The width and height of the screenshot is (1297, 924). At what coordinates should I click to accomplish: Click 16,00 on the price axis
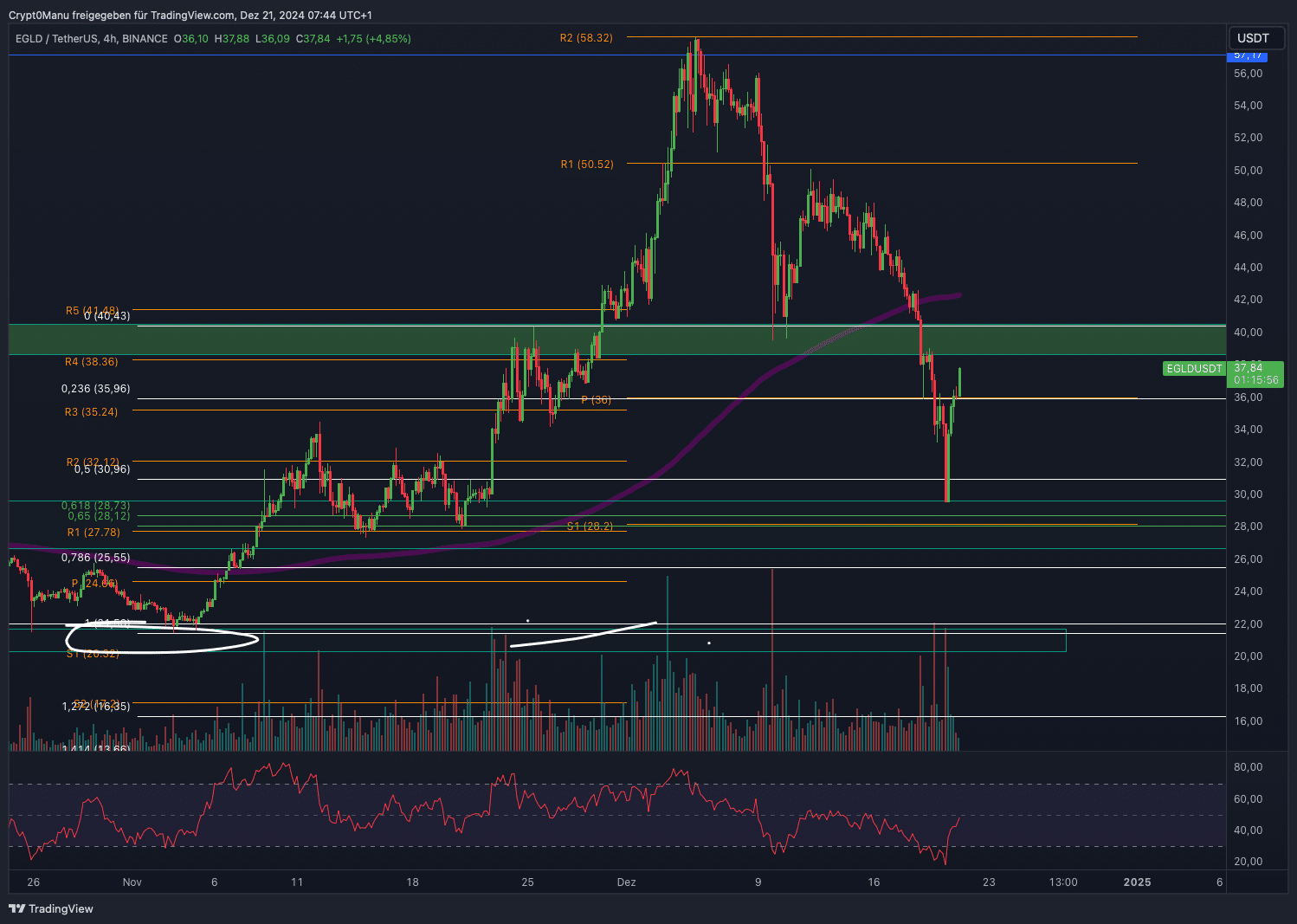tap(1249, 721)
